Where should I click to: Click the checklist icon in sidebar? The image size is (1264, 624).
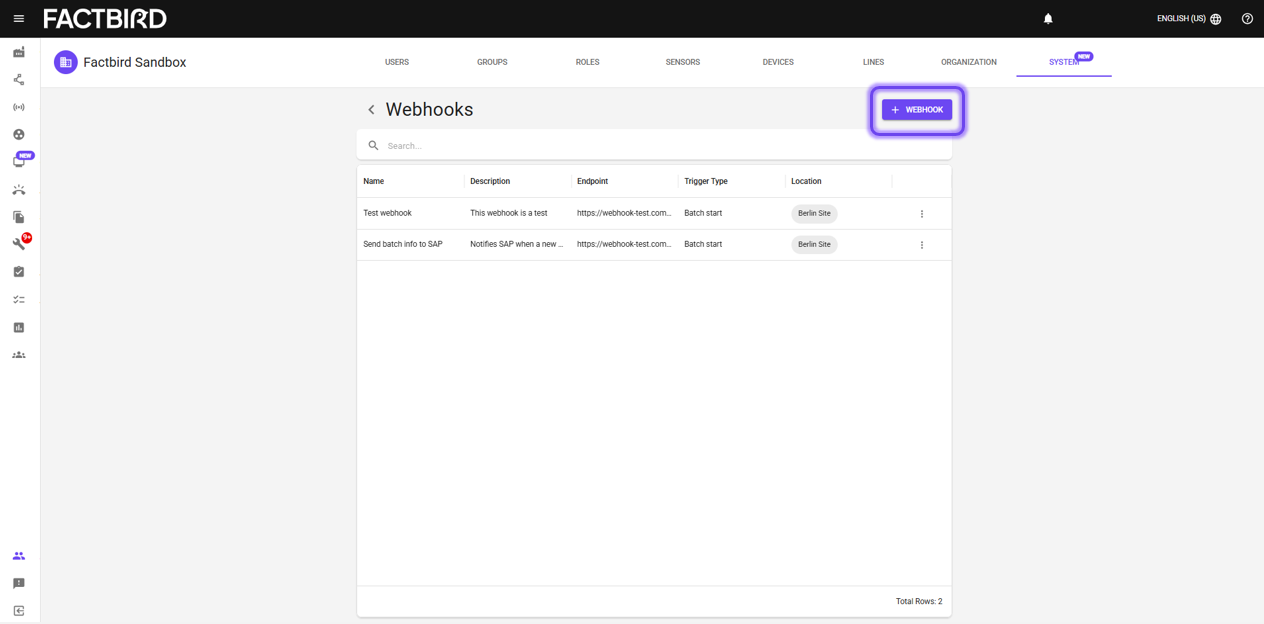click(19, 299)
